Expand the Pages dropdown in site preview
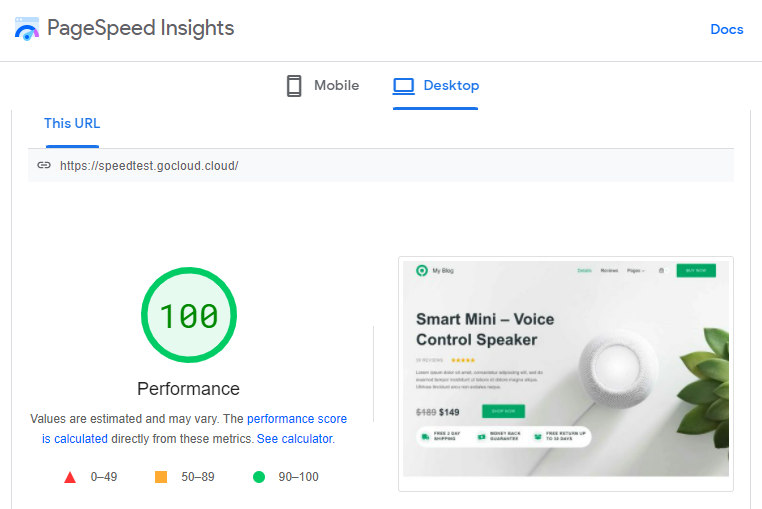The image size is (762, 509). [x=635, y=270]
